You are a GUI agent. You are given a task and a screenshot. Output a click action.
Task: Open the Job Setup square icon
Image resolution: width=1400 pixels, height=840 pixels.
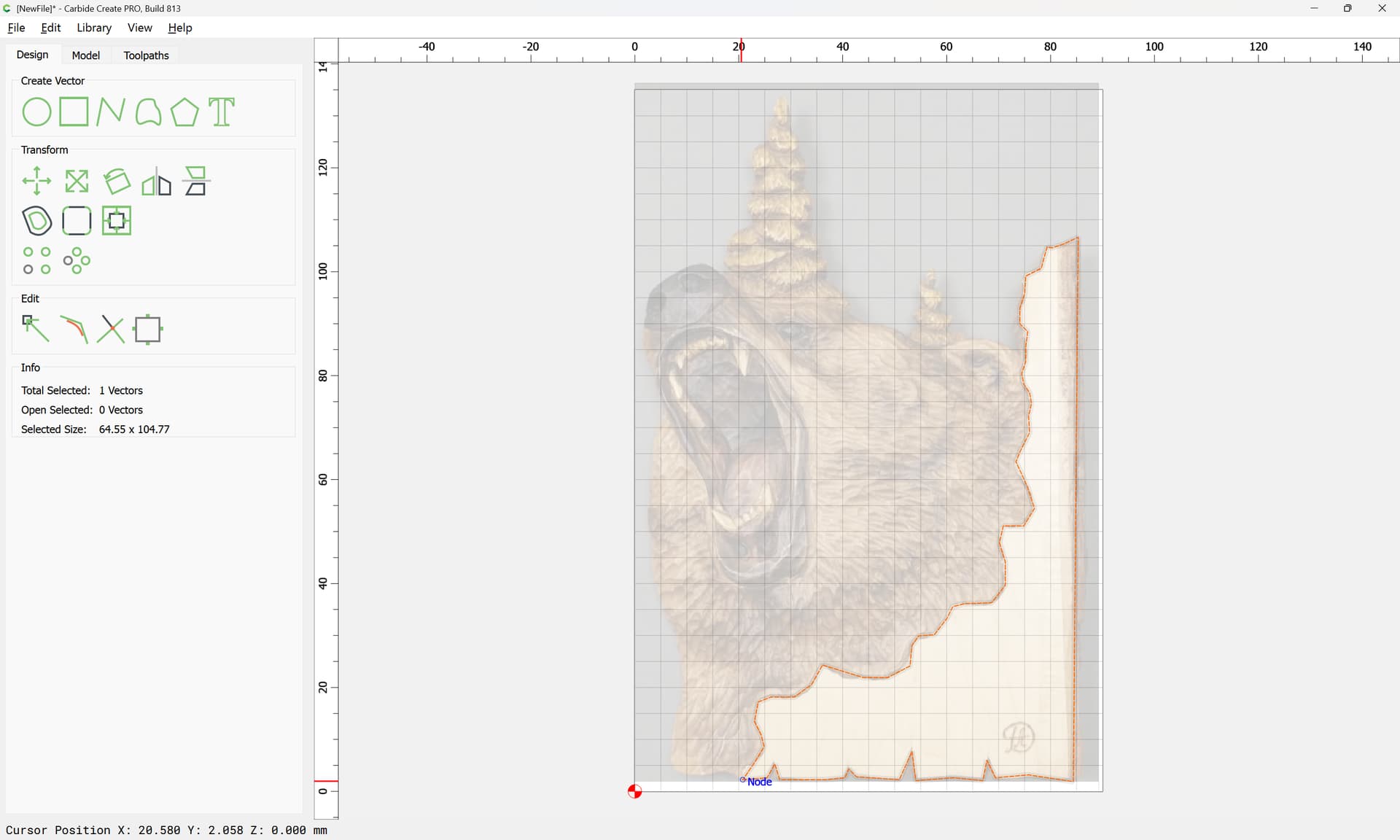pyautogui.click(x=148, y=330)
